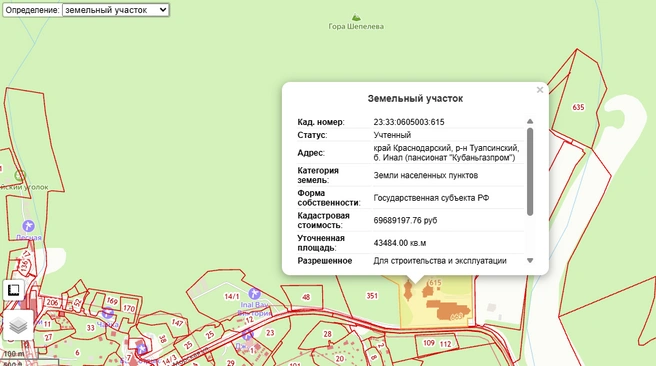Click the popup scrollbar up arrow
Screen dimensions: 656x366
tap(530, 121)
